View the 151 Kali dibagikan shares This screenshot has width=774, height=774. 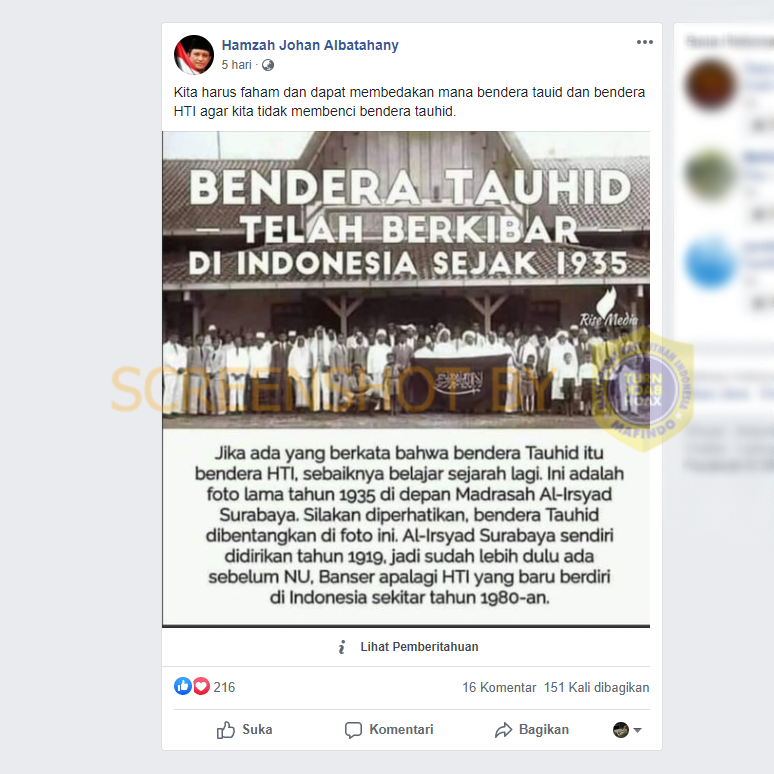click(x=596, y=688)
